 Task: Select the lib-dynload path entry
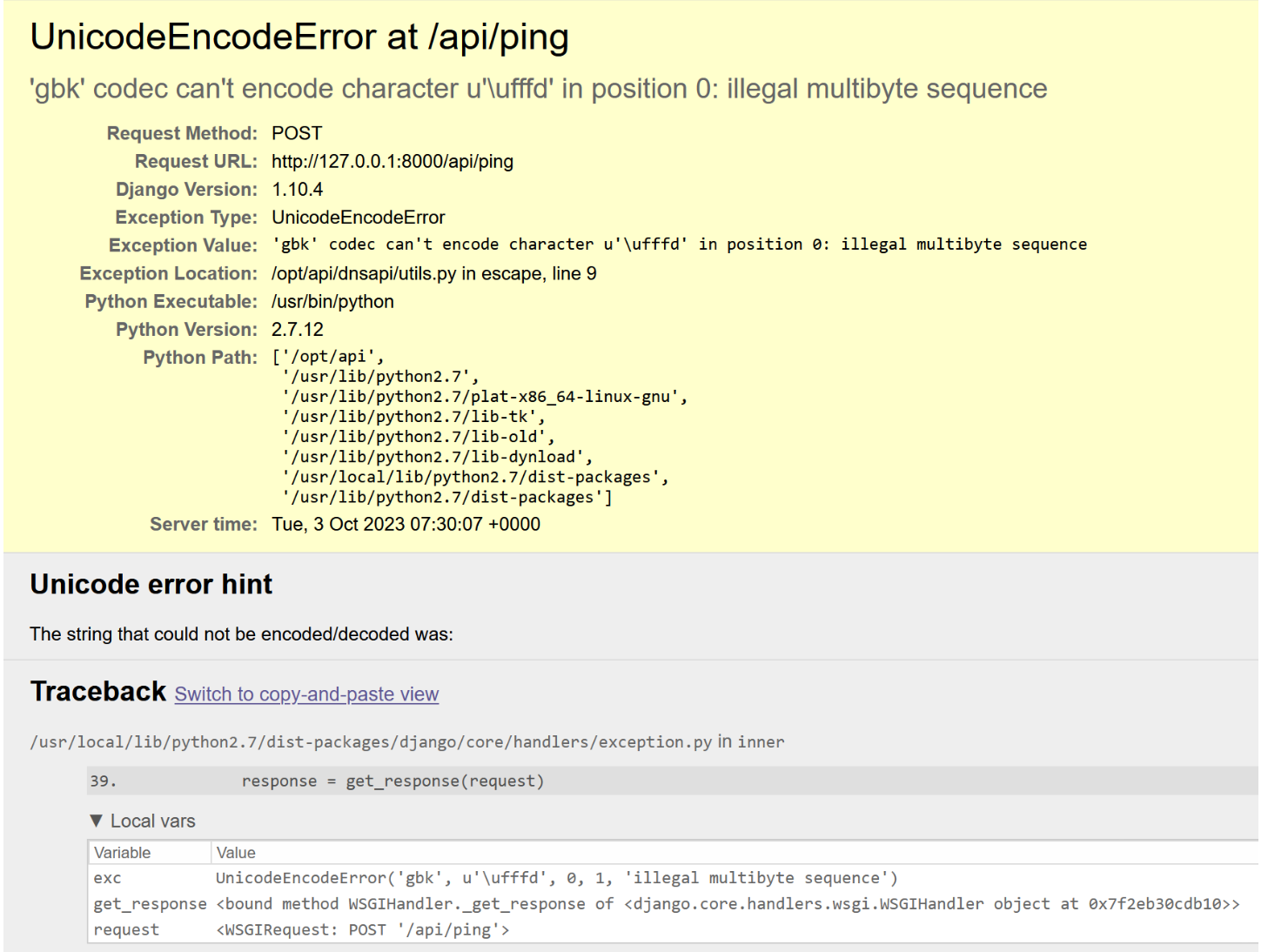[437, 457]
